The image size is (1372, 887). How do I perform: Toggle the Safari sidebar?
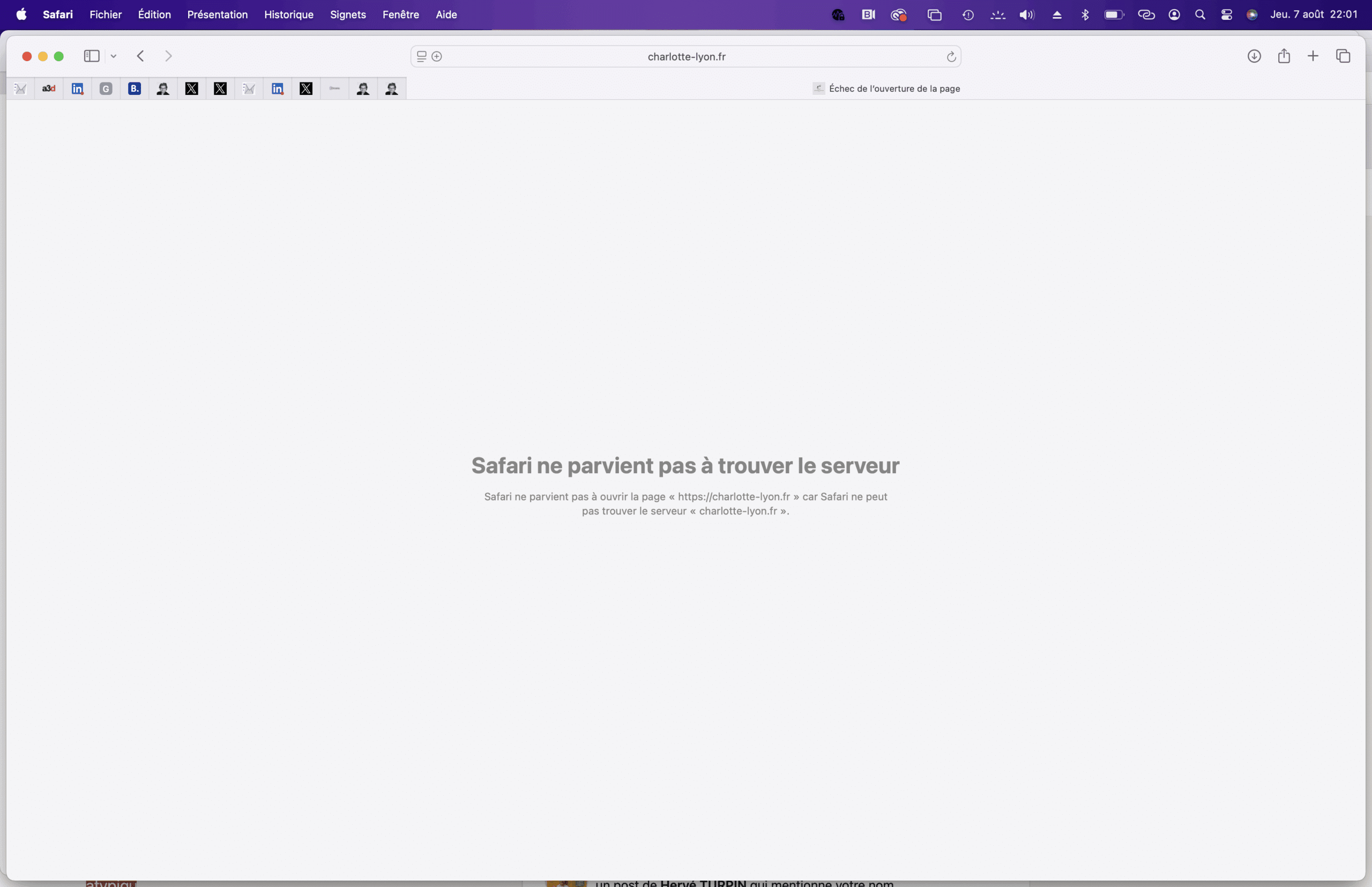pyautogui.click(x=92, y=56)
